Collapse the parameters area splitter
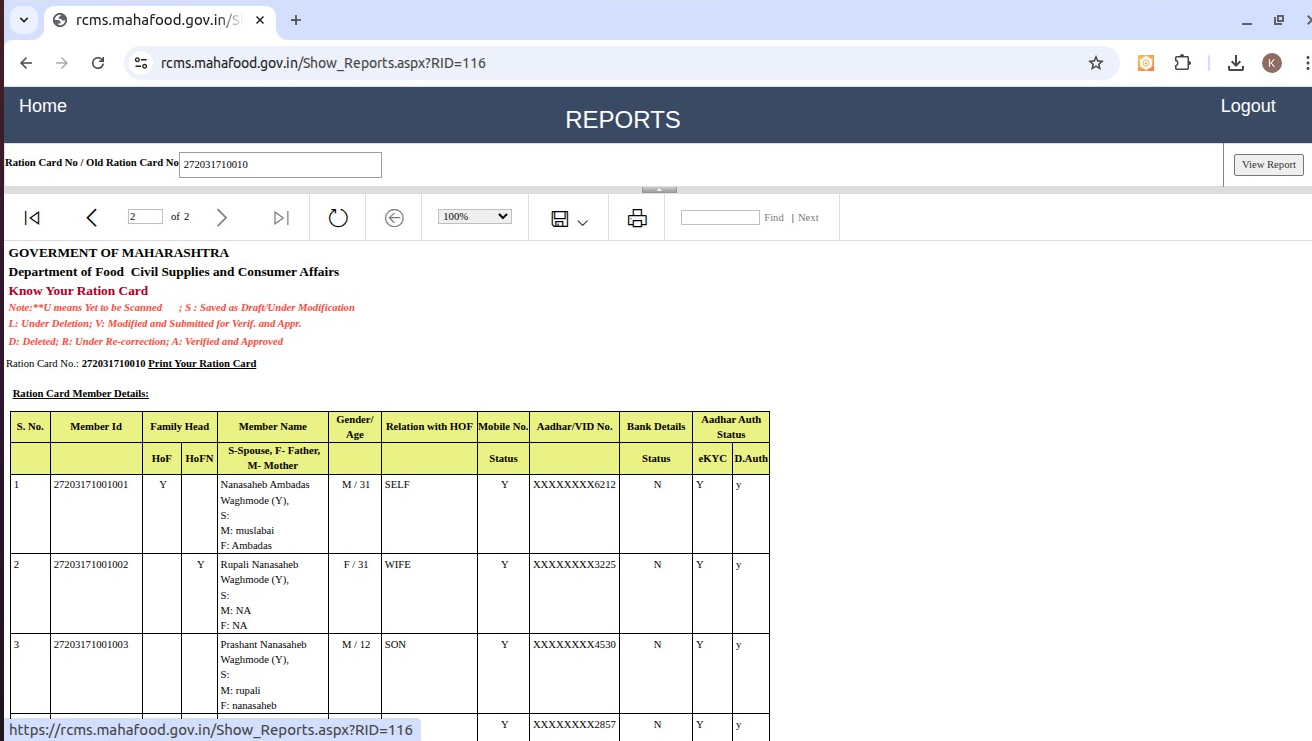The width and height of the screenshot is (1312, 741). pyautogui.click(x=659, y=189)
